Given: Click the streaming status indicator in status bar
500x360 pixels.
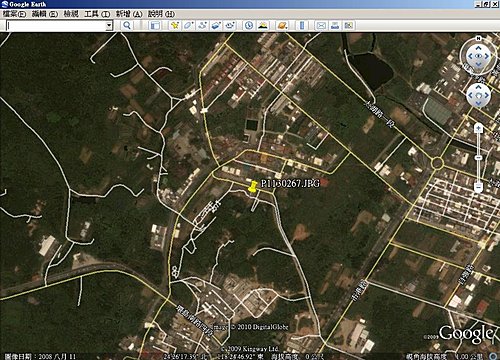Looking at the screenshot, I should coord(494,356).
